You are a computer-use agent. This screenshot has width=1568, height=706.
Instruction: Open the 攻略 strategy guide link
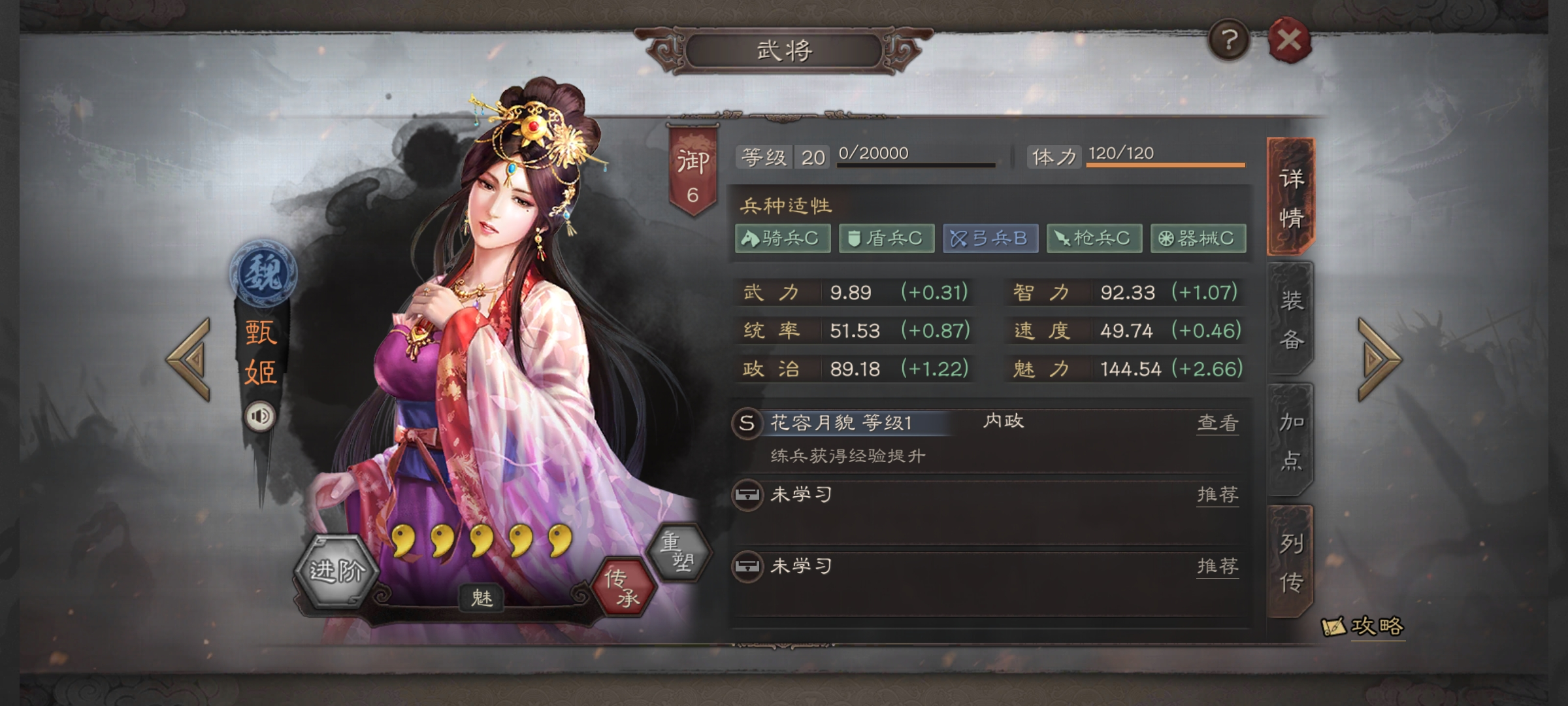click(x=1364, y=626)
